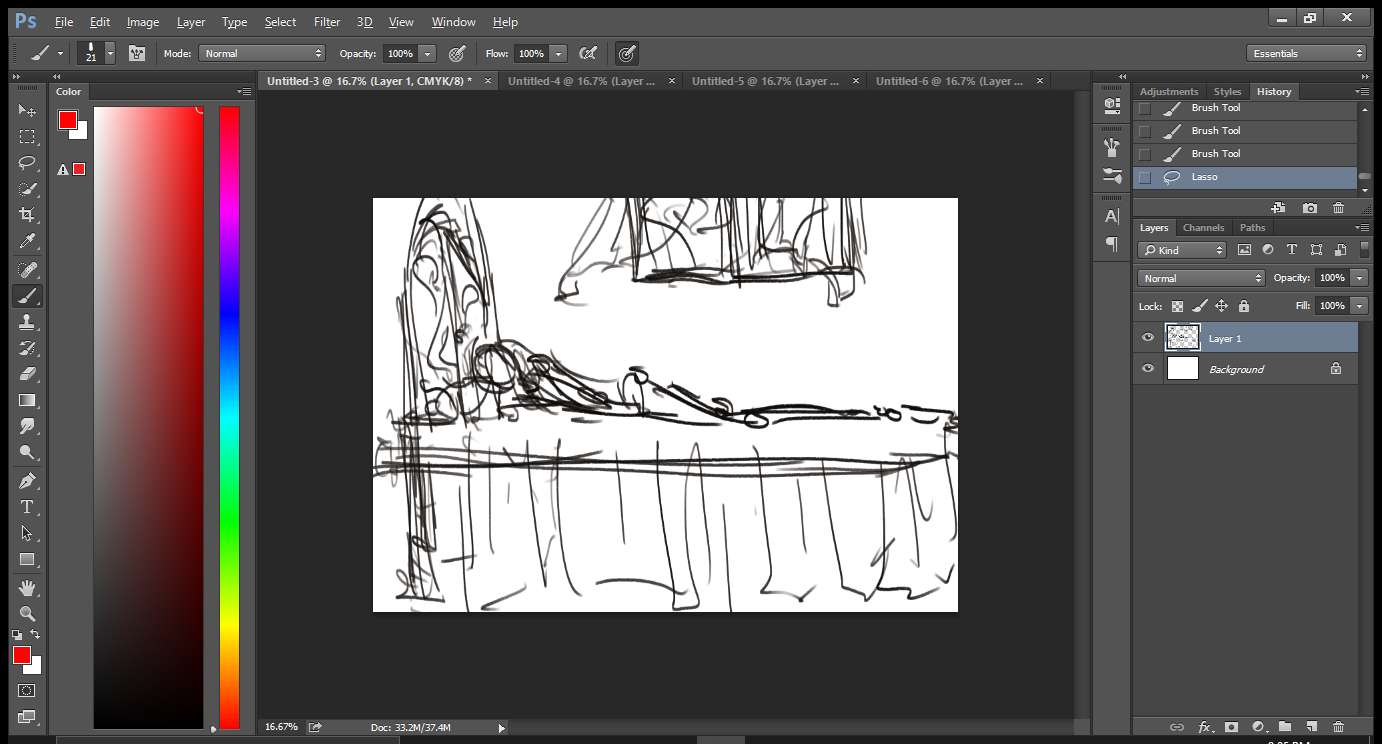This screenshot has width=1382, height=744.
Task: Select Layer 1 thumbnail
Action: coord(1183,338)
